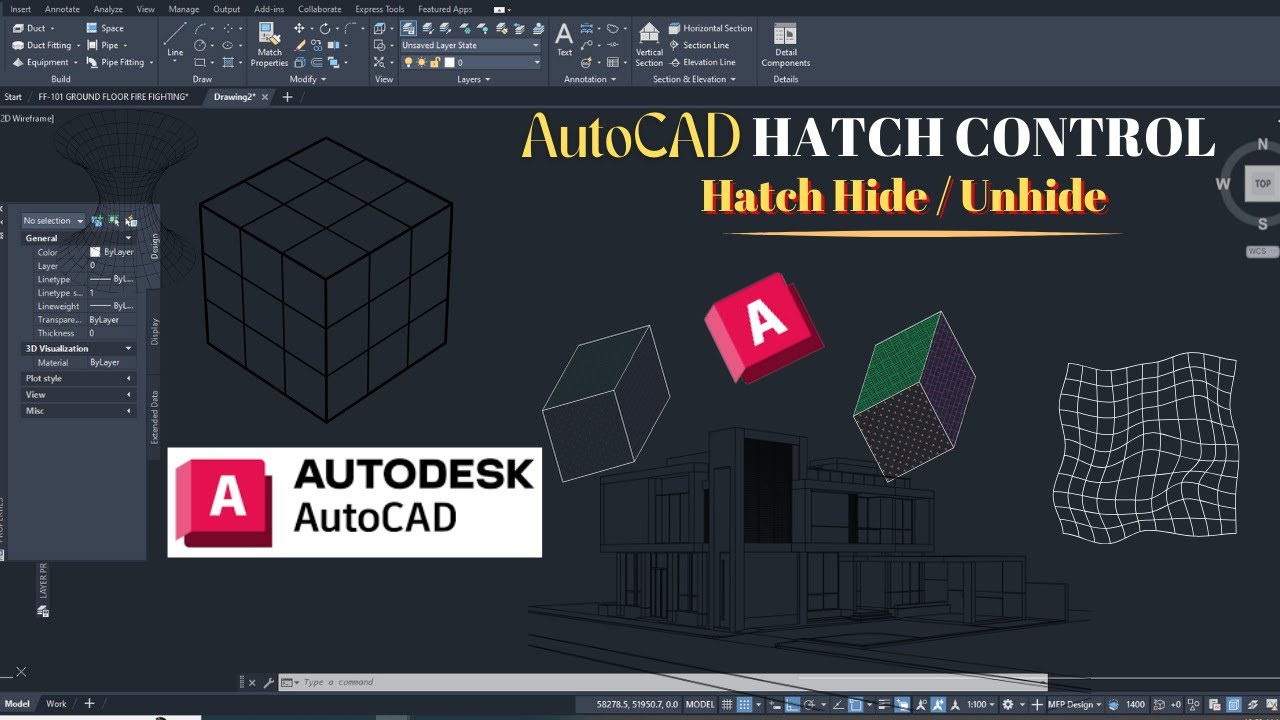The width and height of the screenshot is (1280, 720).
Task: Click the coordinates readout 58278.5, 51950.7
Action: pos(635,705)
